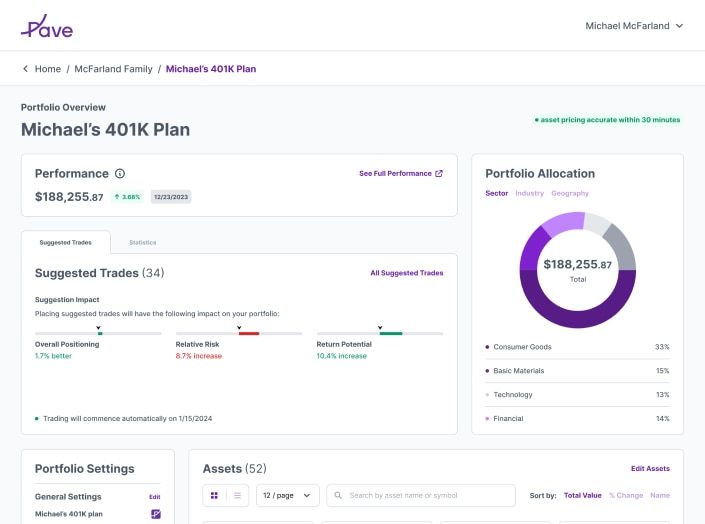
Task: Click the gray donut chart segment
Action: tap(623, 248)
